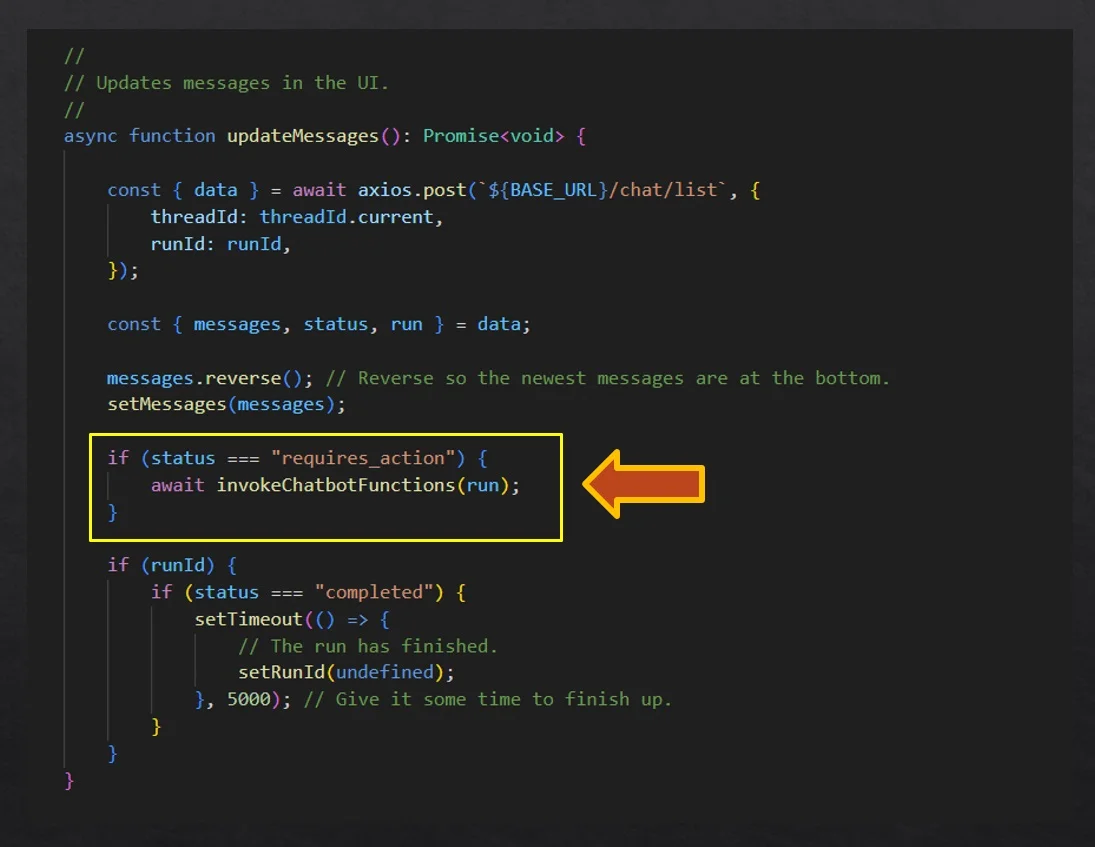The image size is (1095, 847).
Task: Click the orange arrow beside the highlighted code
Action: pyautogui.click(x=643, y=484)
